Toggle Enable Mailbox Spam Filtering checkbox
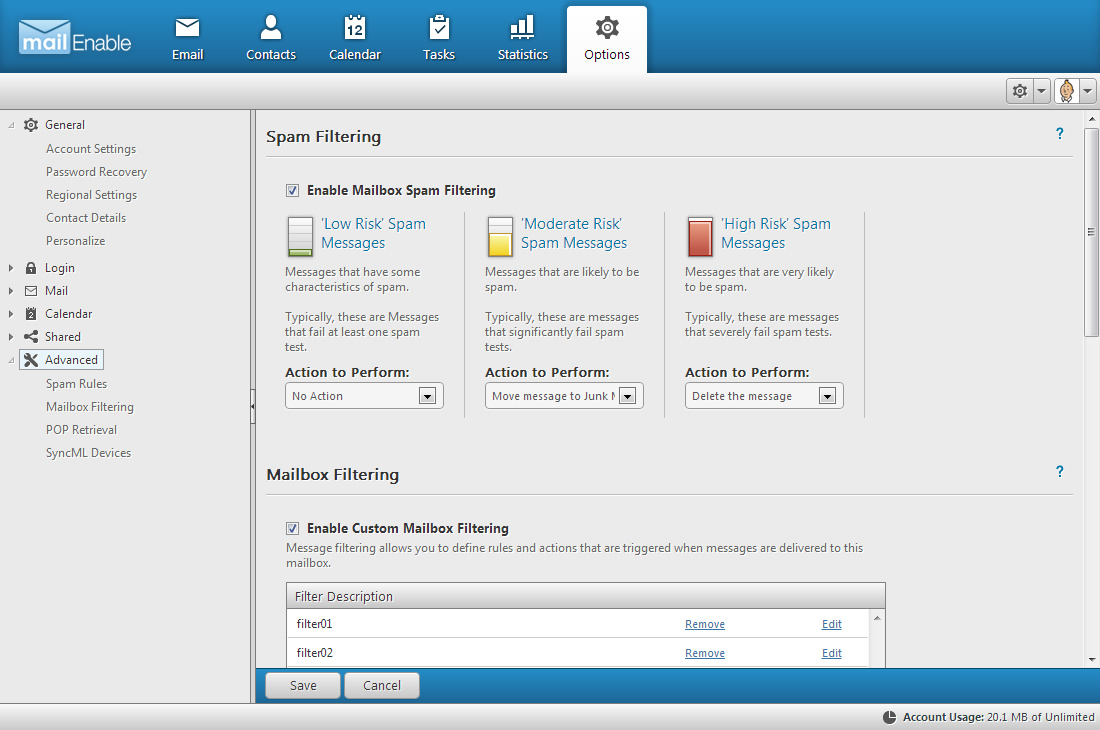The width and height of the screenshot is (1100, 730). (x=293, y=191)
